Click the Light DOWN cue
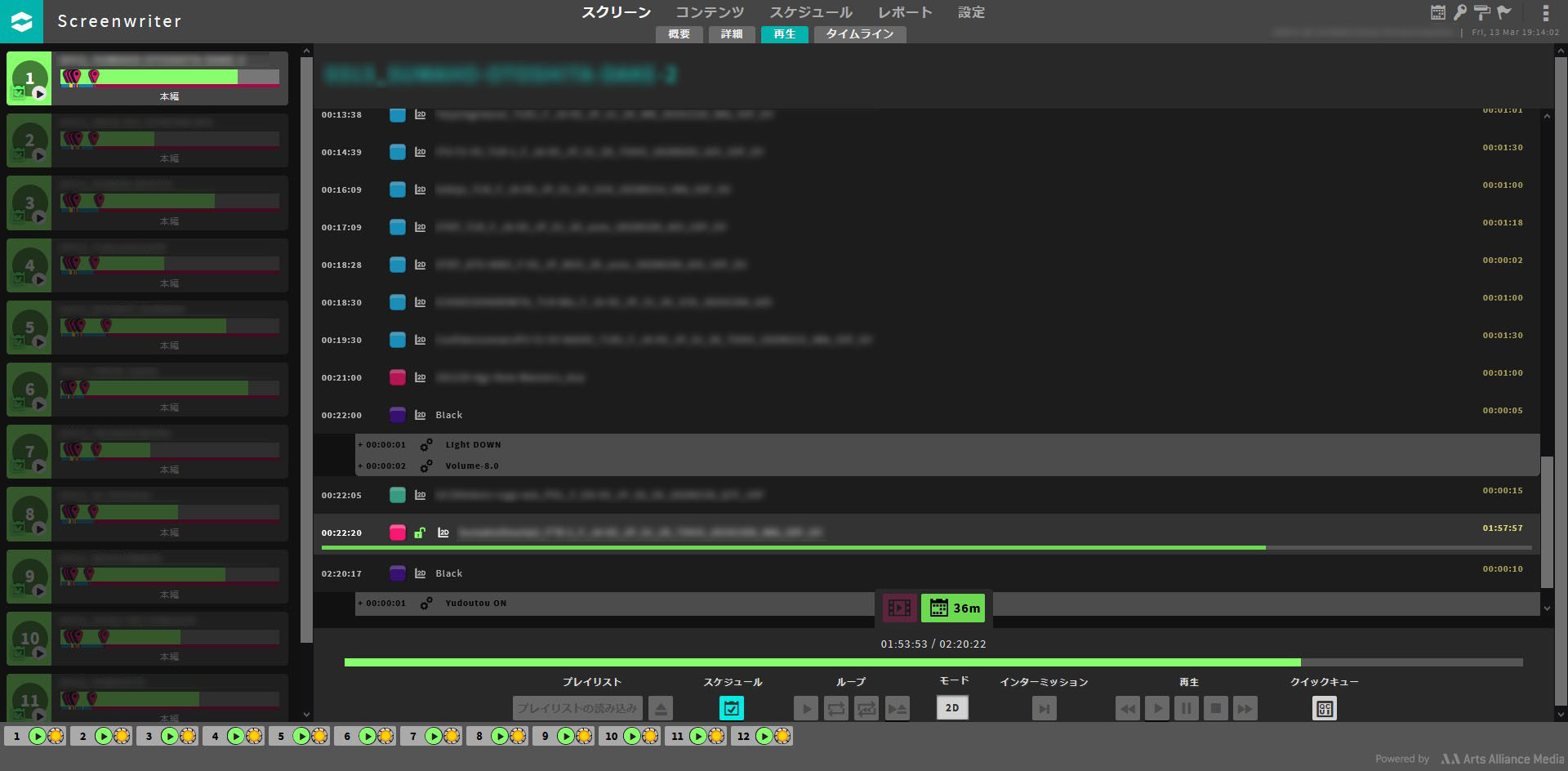 (x=473, y=445)
